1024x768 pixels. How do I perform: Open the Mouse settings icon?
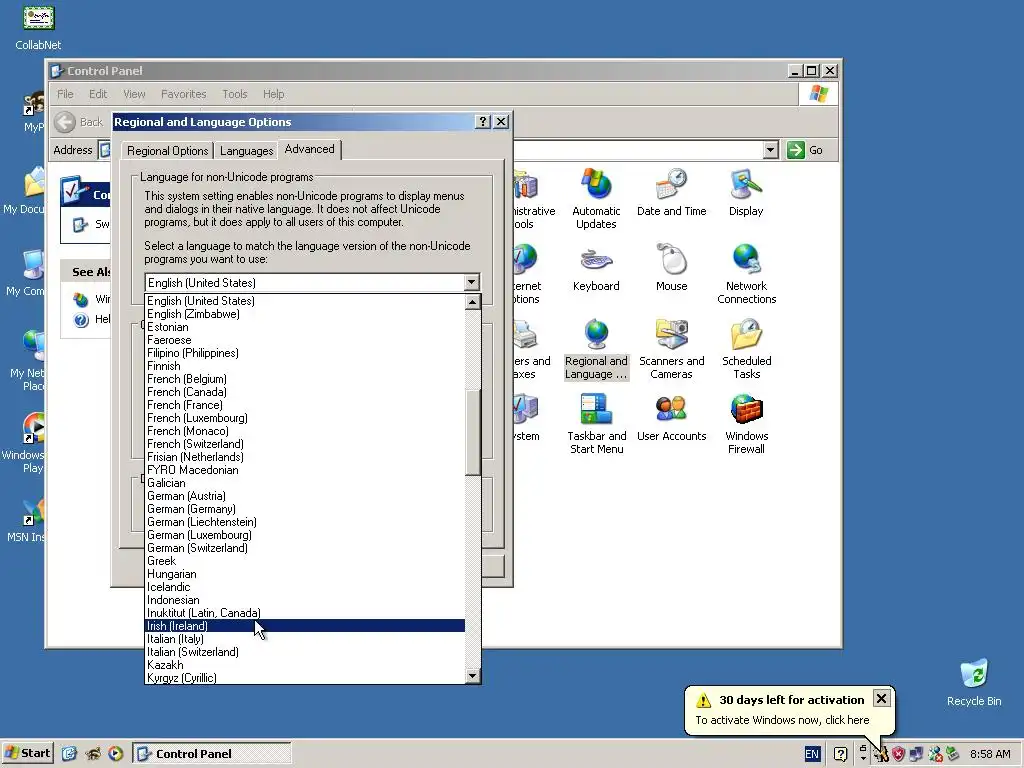(671, 268)
